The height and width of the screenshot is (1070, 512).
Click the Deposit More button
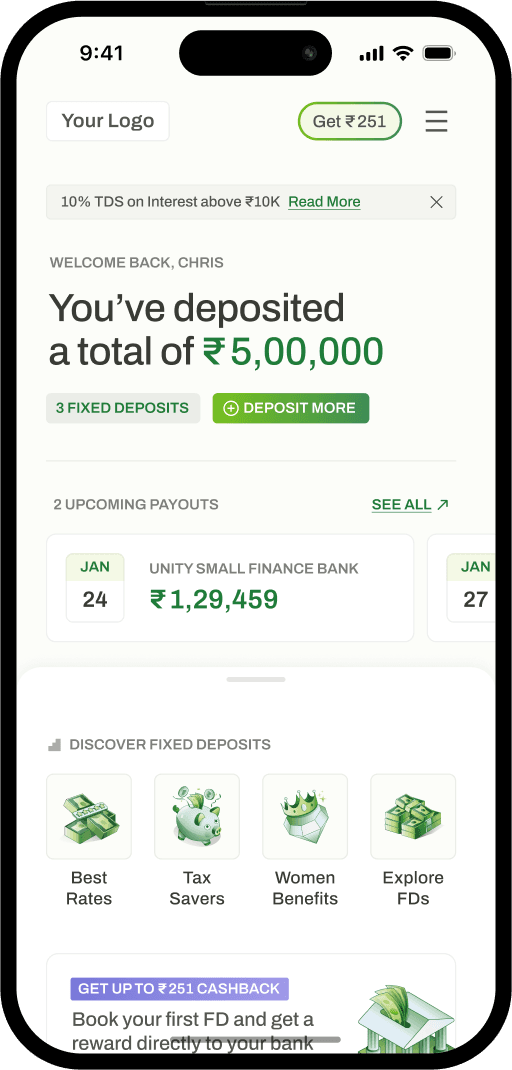(291, 408)
